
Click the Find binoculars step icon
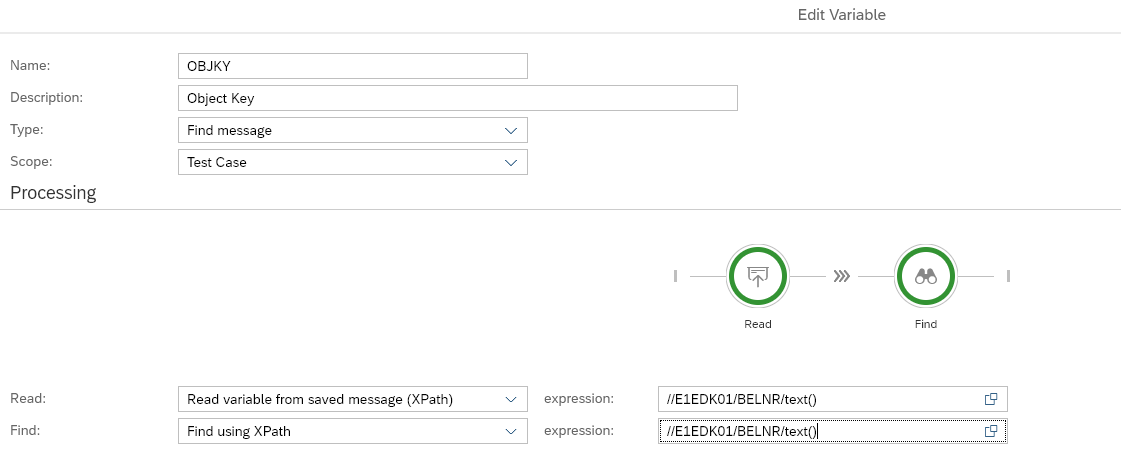click(926, 277)
